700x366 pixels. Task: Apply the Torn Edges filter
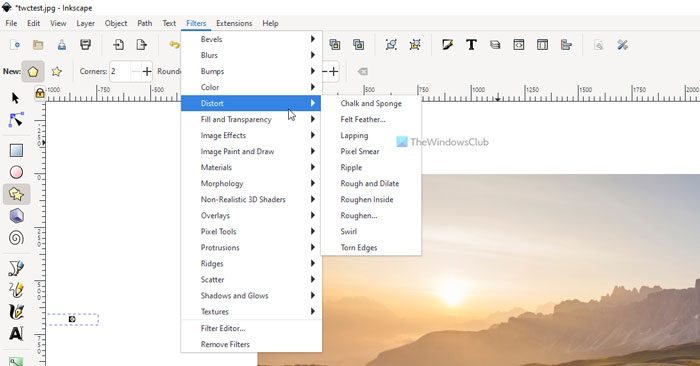371,248
